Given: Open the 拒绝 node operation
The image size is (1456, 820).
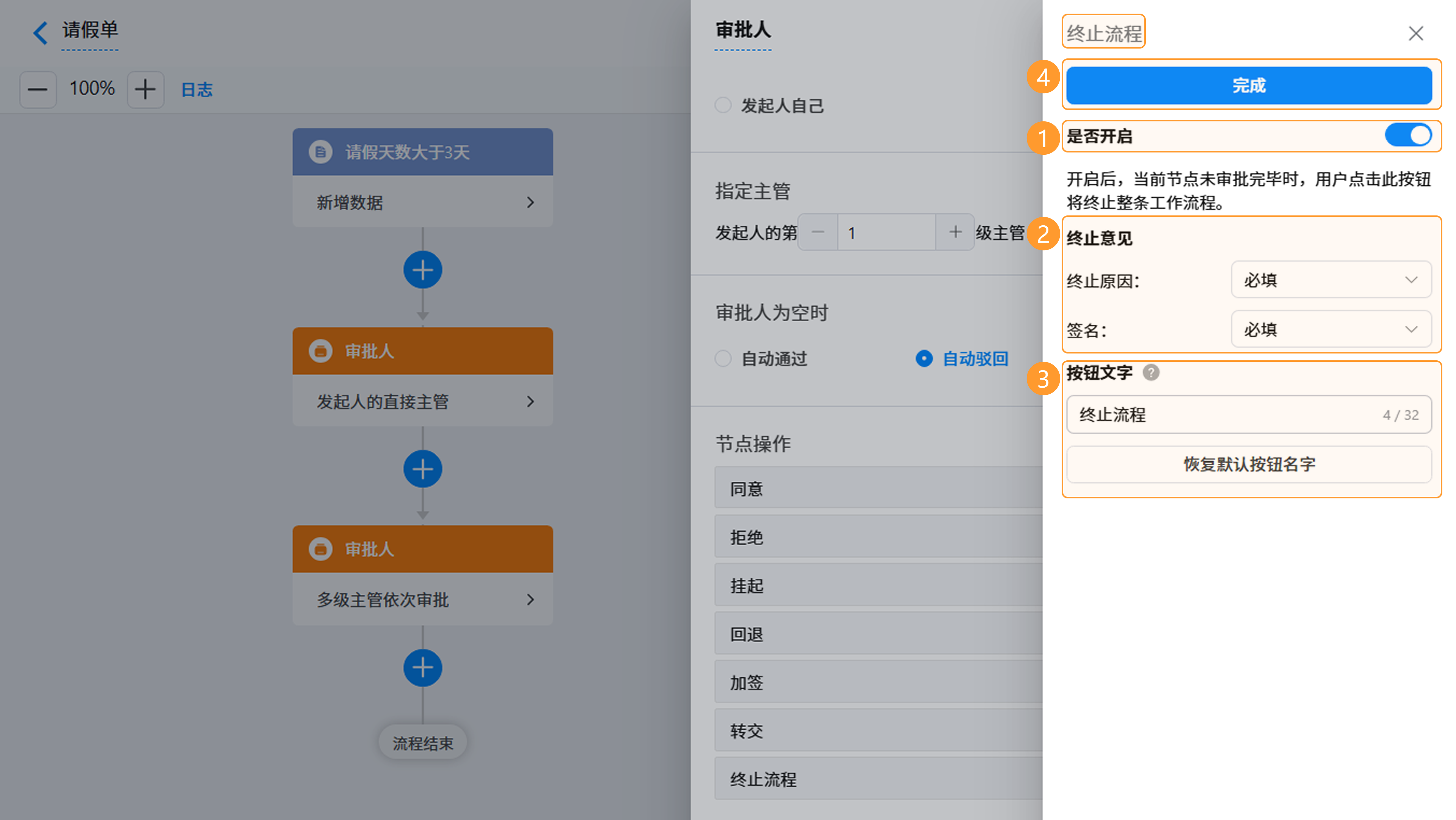Looking at the screenshot, I should point(879,537).
